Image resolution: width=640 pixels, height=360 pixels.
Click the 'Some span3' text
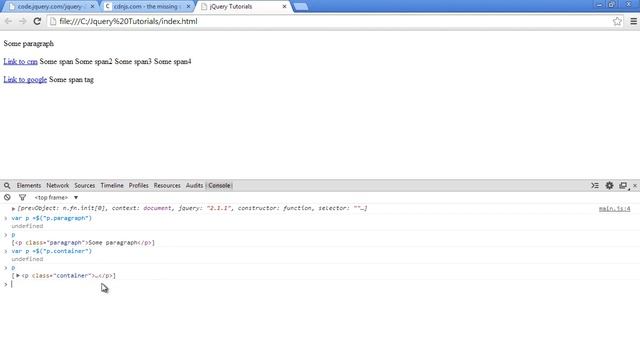133,61
